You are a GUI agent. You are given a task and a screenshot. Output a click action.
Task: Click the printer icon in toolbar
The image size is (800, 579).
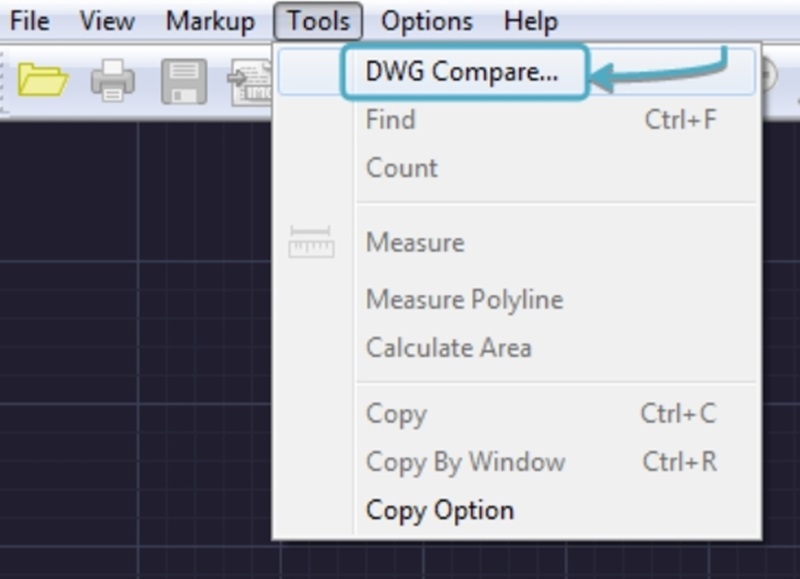coord(113,80)
